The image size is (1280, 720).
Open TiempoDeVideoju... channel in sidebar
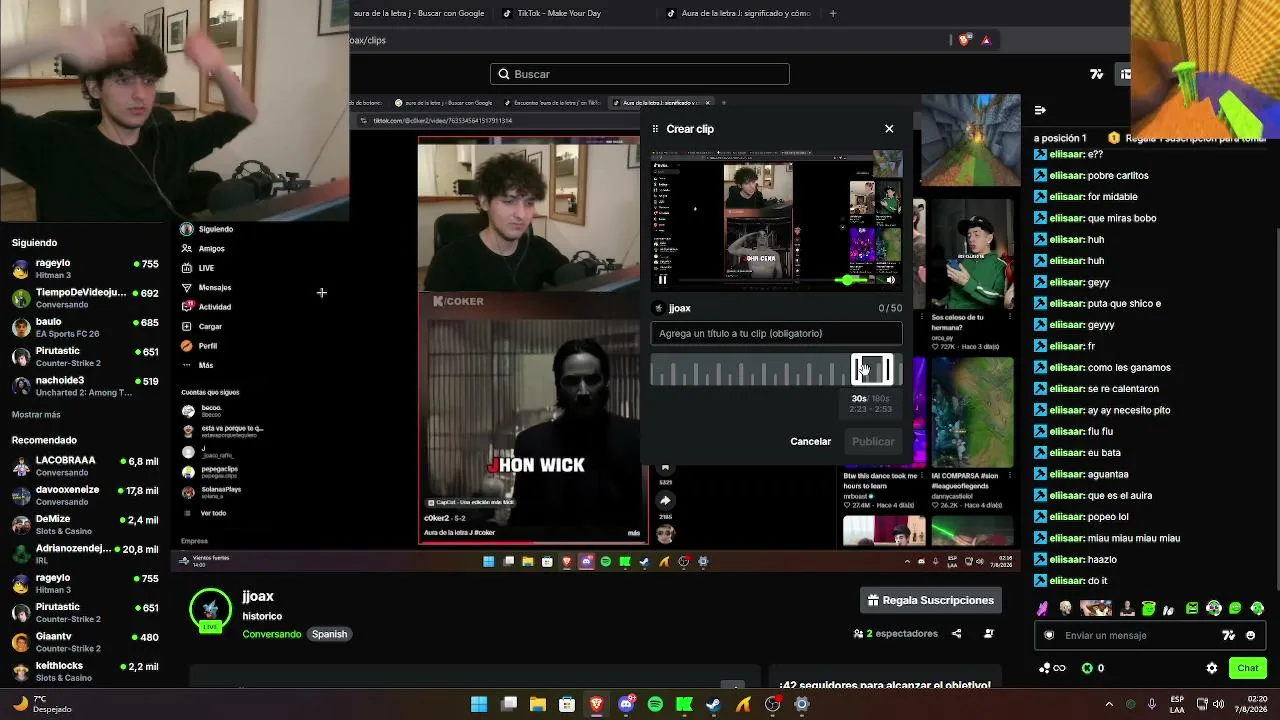[x=85, y=298]
